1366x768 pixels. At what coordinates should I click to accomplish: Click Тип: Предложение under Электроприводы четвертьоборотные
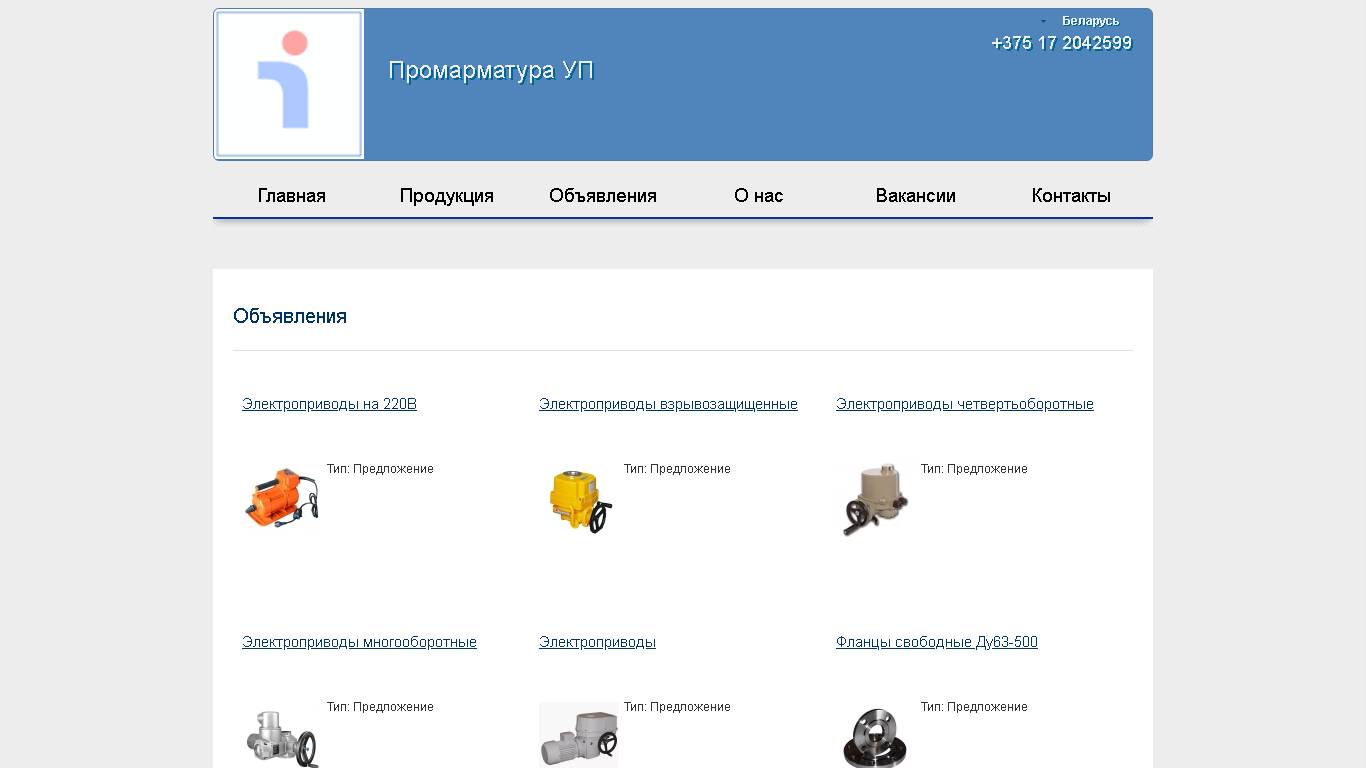pyautogui.click(x=974, y=469)
